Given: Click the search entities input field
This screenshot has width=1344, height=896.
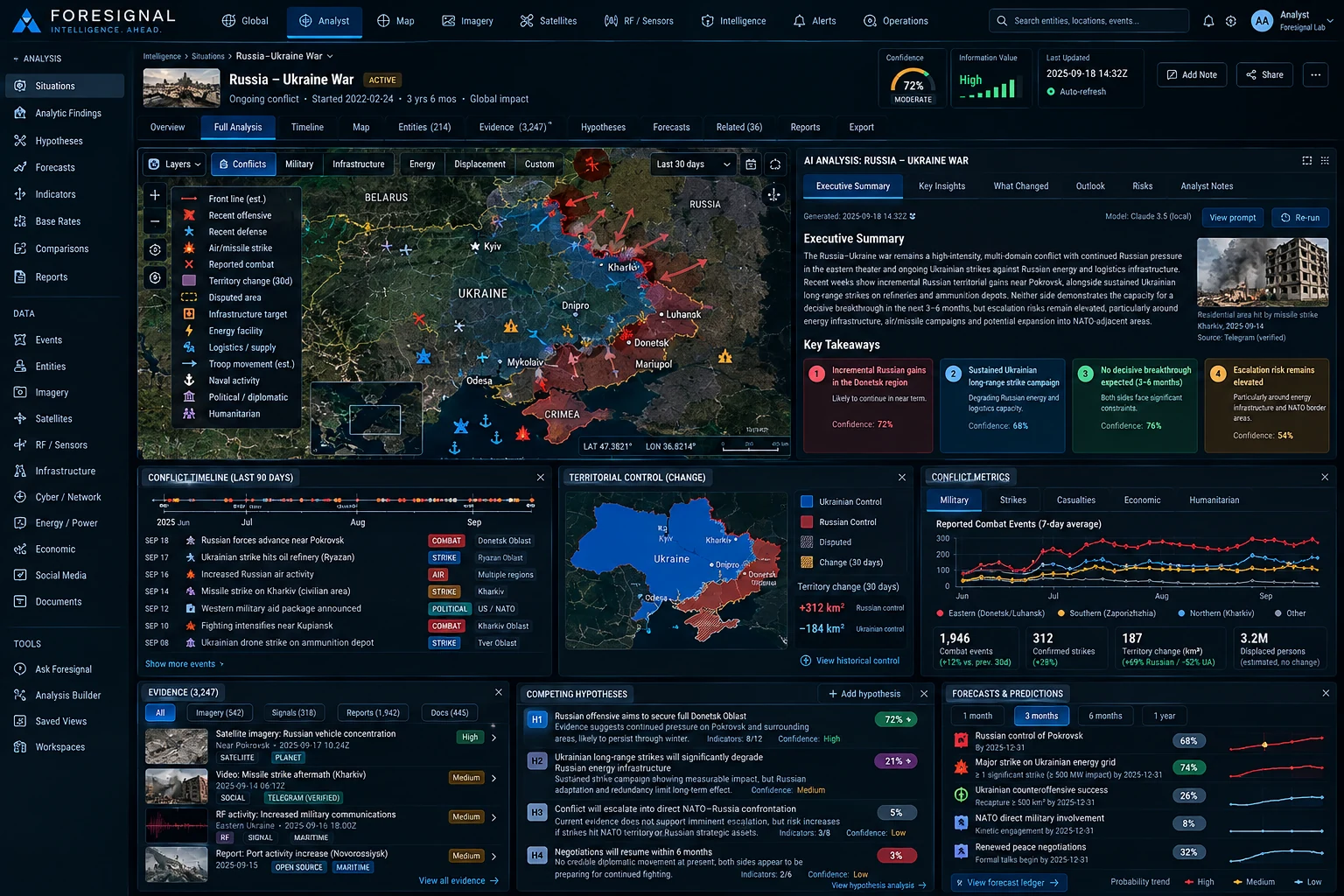Looking at the screenshot, I should tap(1089, 21).
